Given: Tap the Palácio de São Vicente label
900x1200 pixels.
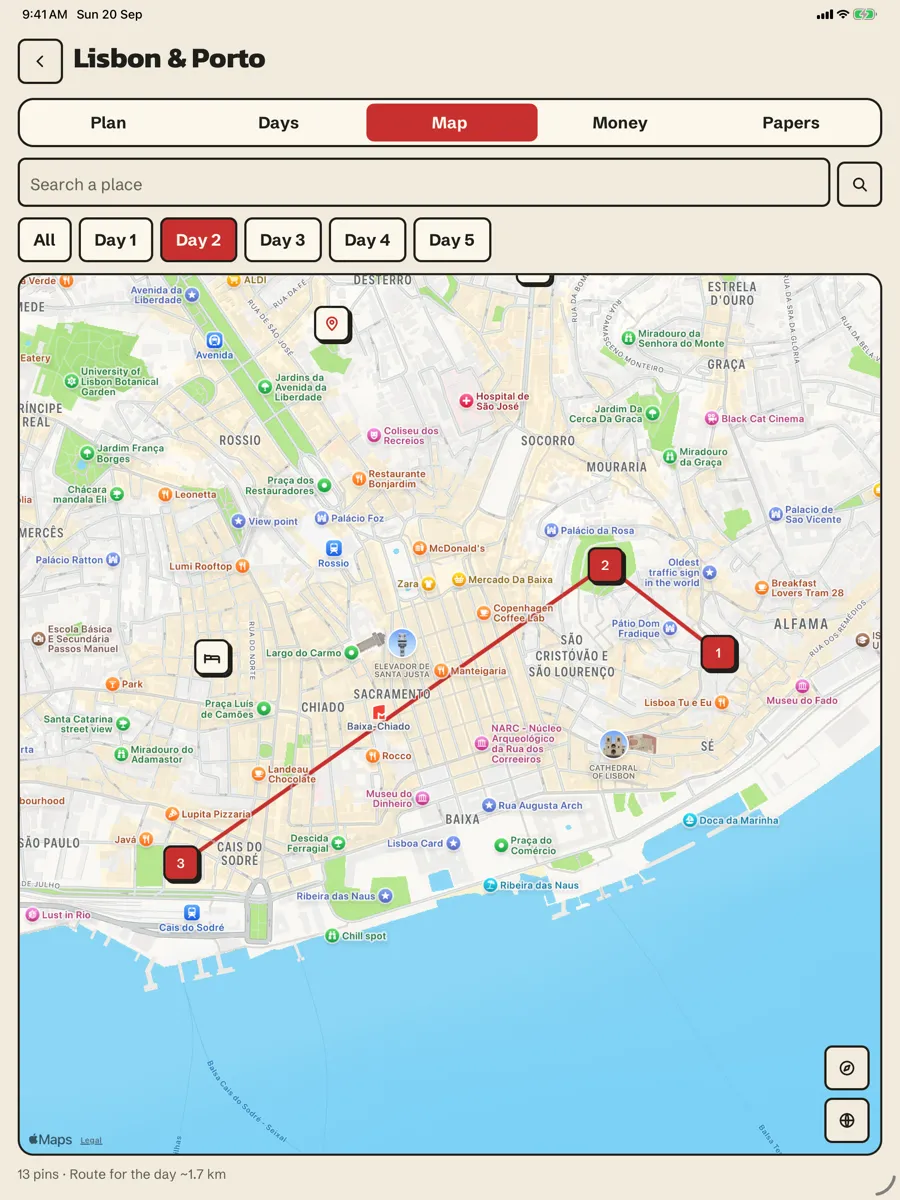Looking at the screenshot, I should click(x=814, y=514).
